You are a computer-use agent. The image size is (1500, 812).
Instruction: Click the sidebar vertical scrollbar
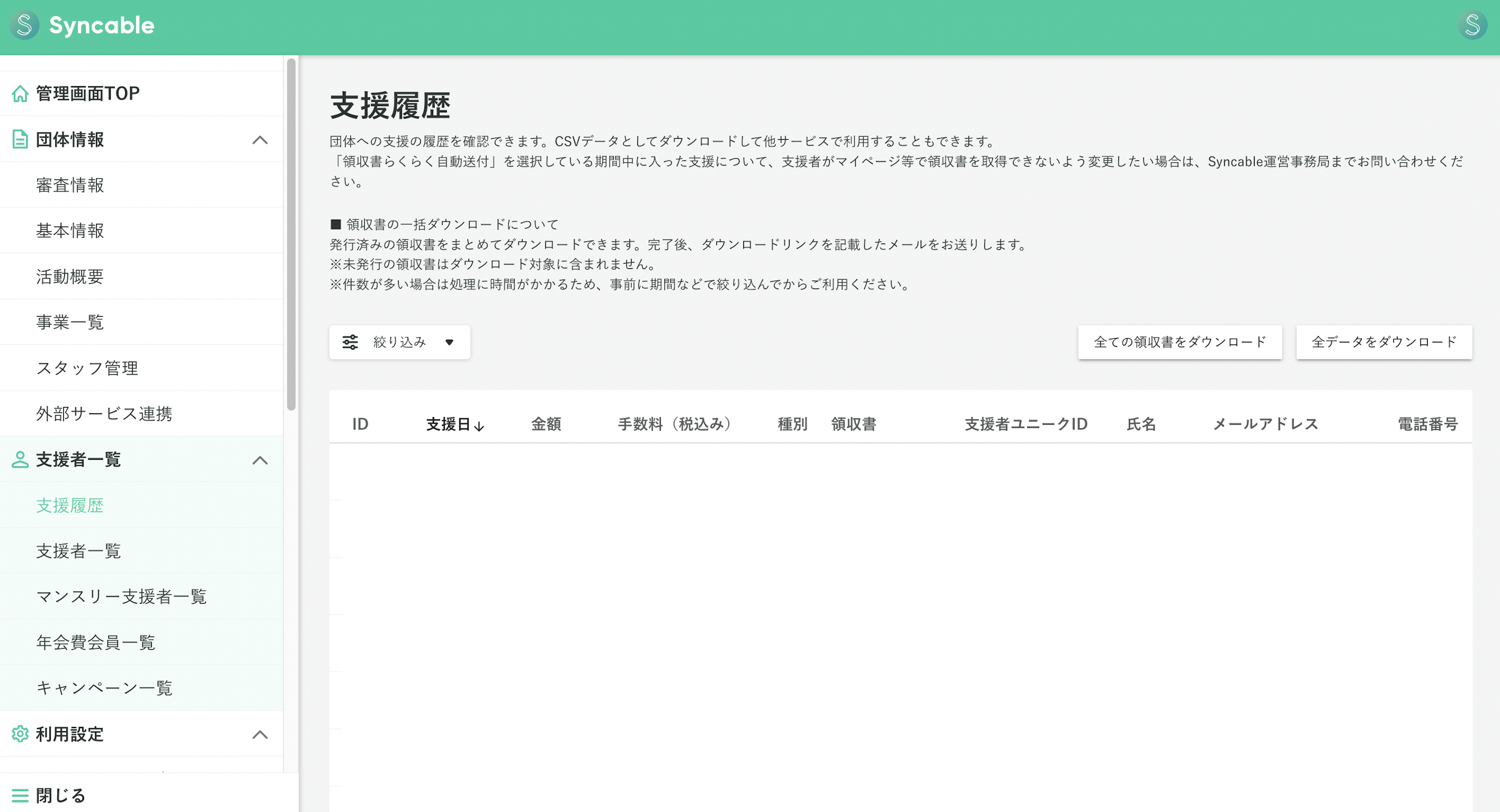click(291, 235)
